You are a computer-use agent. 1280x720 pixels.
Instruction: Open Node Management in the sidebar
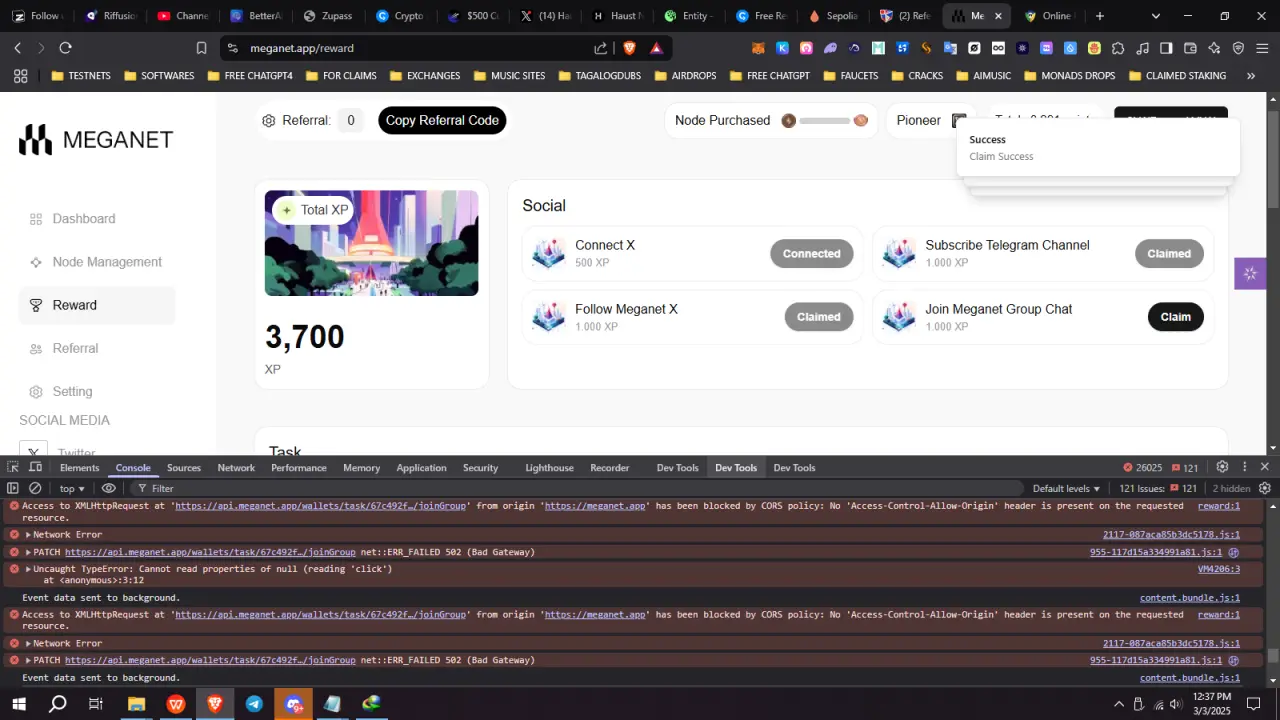[107, 262]
